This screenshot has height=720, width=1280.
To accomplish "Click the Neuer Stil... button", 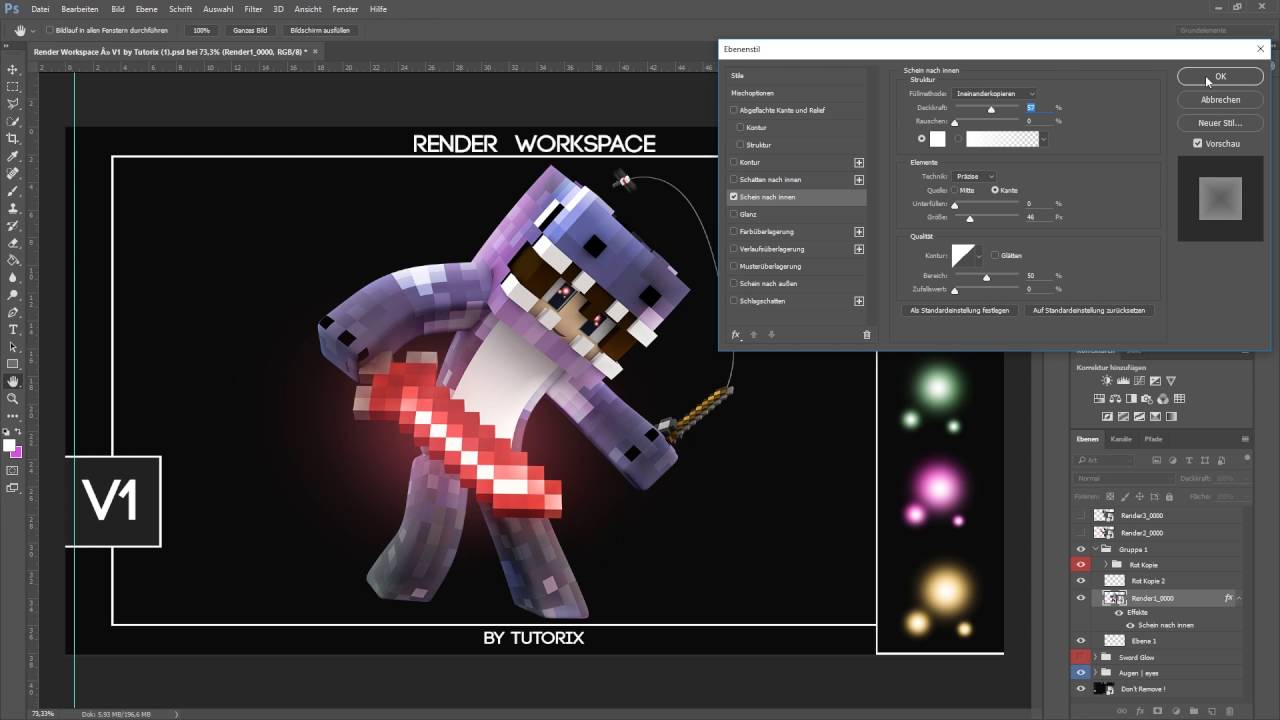I will click(1220, 123).
